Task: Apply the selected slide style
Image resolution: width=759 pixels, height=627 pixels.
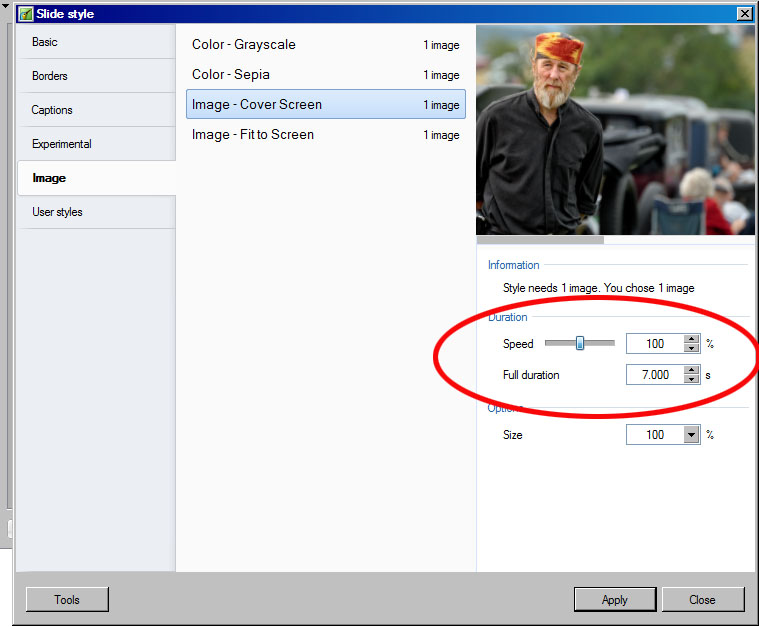Action: click(615, 599)
